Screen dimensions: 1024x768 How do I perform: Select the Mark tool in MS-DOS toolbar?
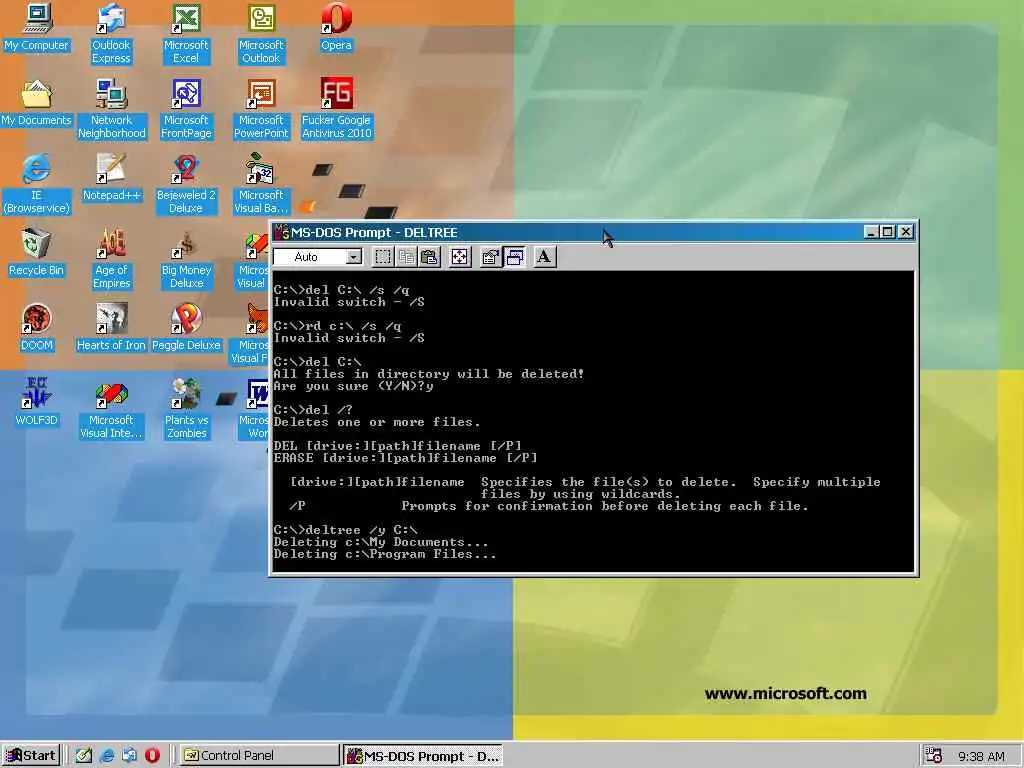click(x=383, y=257)
